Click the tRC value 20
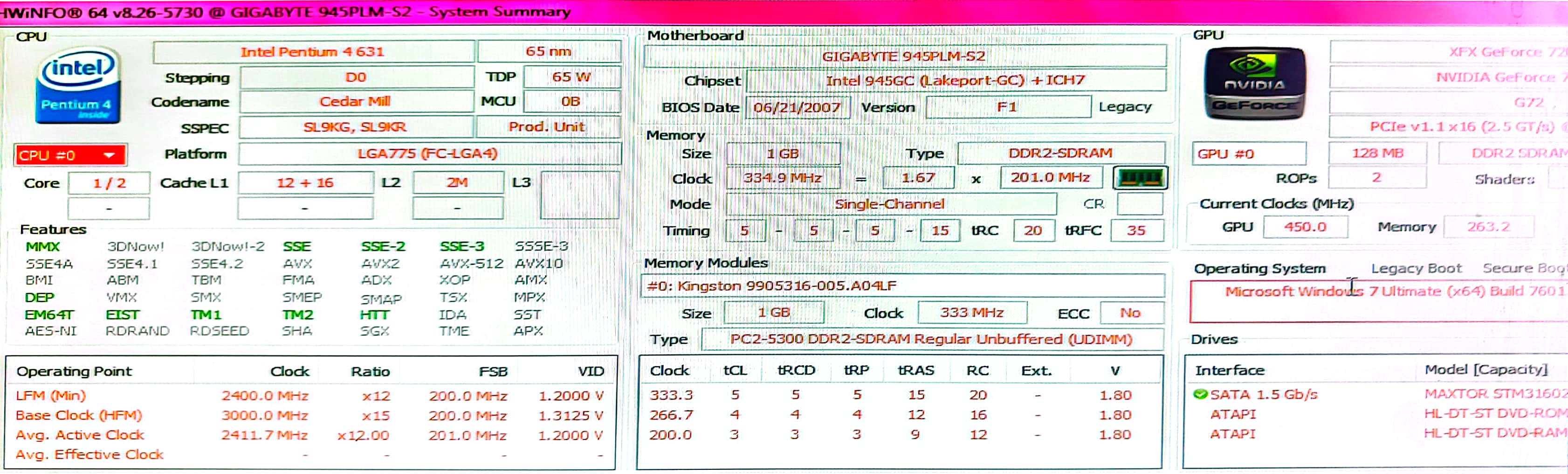 click(1033, 231)
